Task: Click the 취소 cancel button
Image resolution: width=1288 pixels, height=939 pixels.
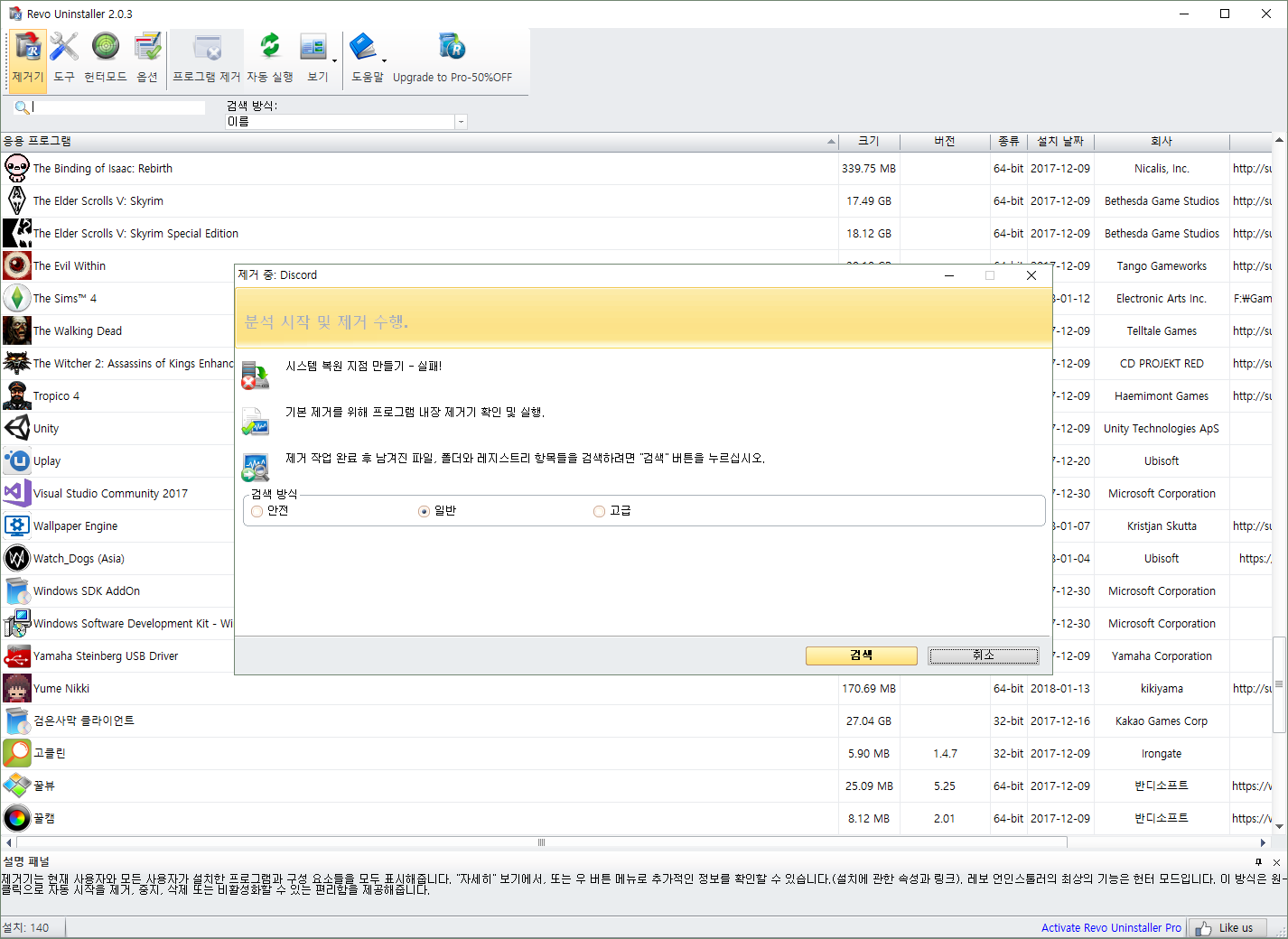Action: (984, 655)
